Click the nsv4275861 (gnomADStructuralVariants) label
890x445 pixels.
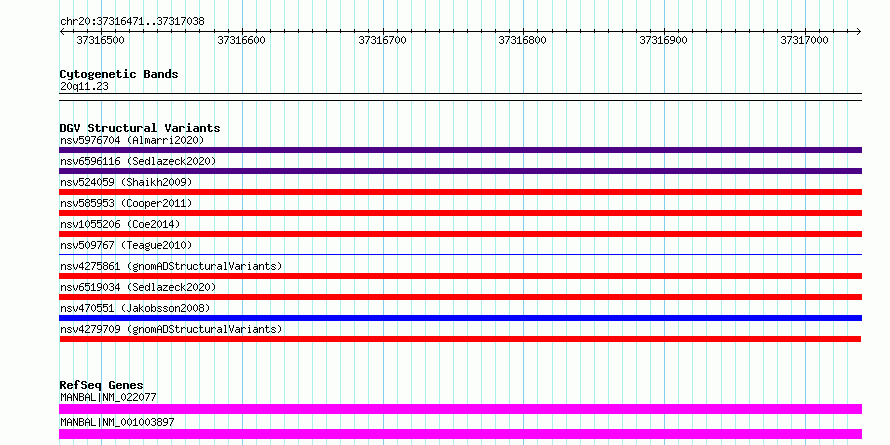tap(171, 266)
